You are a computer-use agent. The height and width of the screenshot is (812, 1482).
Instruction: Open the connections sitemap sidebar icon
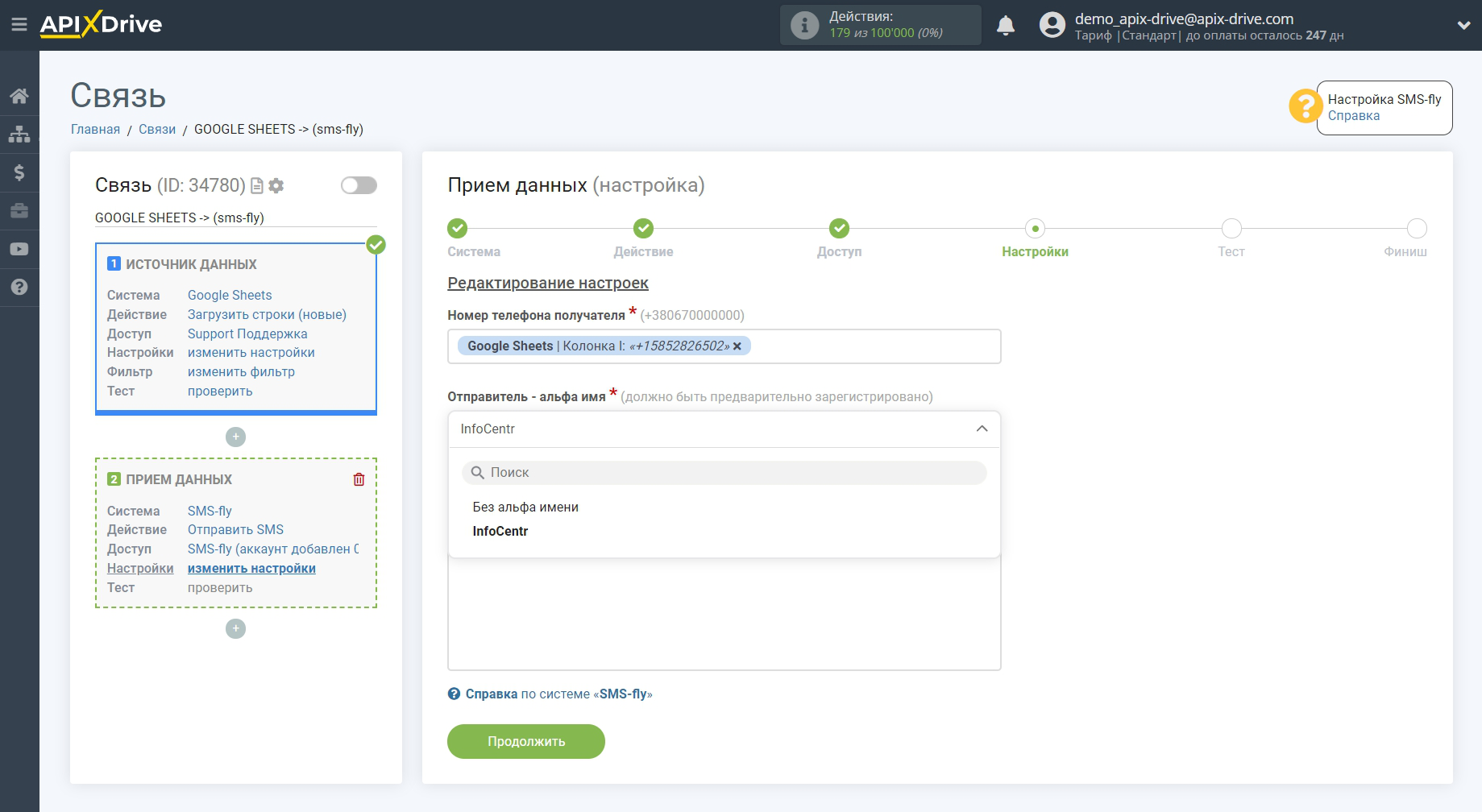point(19,135)
